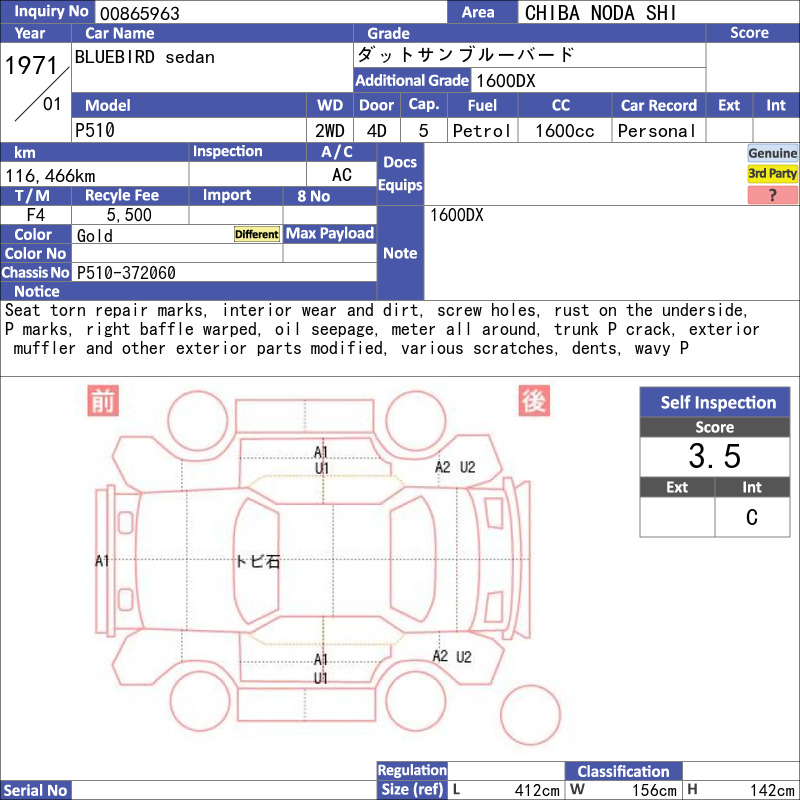Click the red front (前) marker icon

103,401
